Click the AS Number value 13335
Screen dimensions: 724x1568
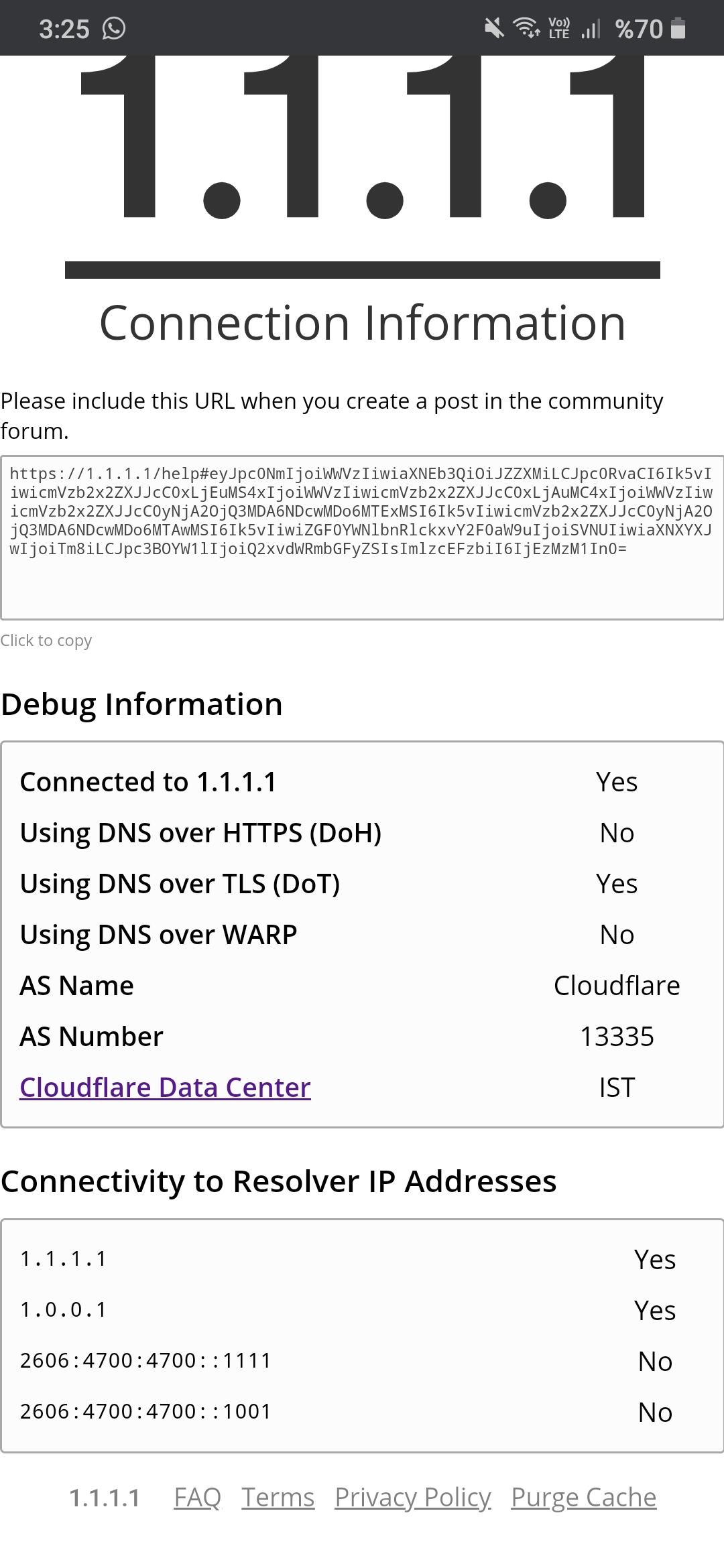(x=617, y=1036)
